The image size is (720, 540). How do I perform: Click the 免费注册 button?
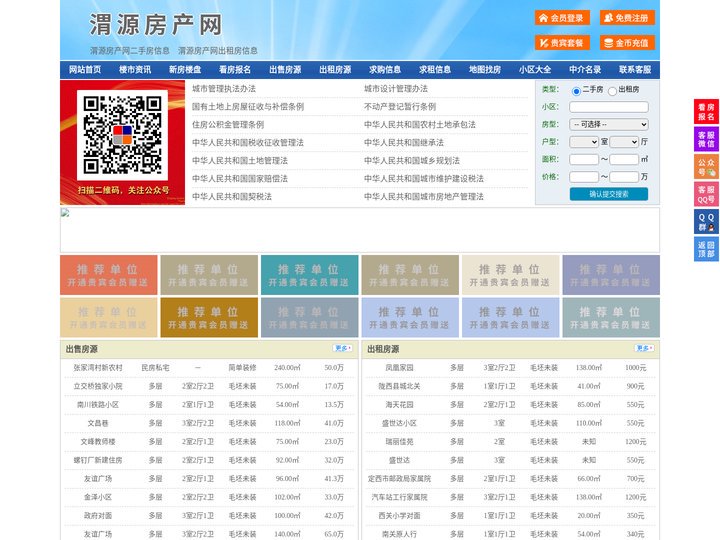coord(627,18)
